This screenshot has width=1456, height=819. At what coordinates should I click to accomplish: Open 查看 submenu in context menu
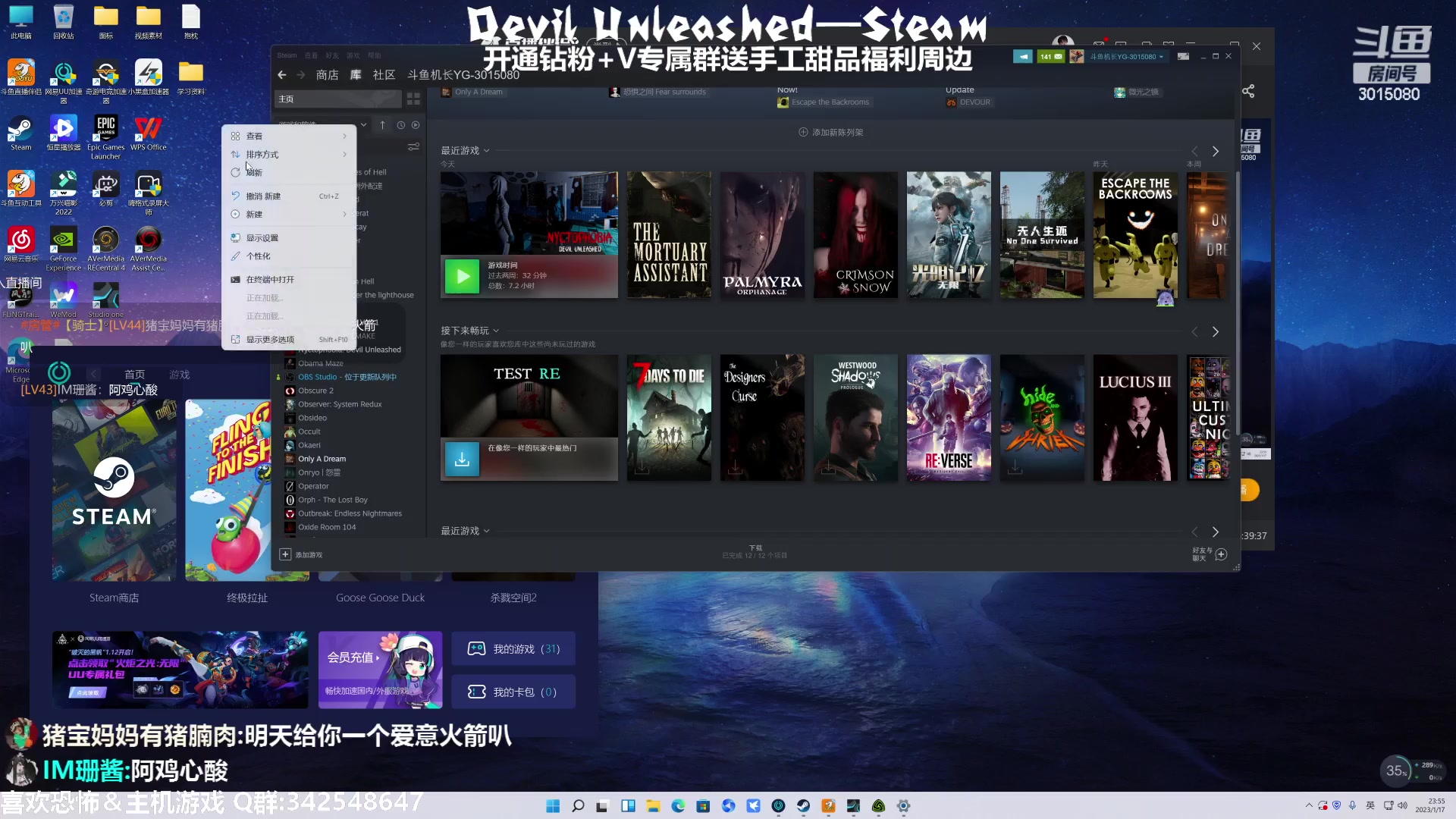(x=289, y=136)
